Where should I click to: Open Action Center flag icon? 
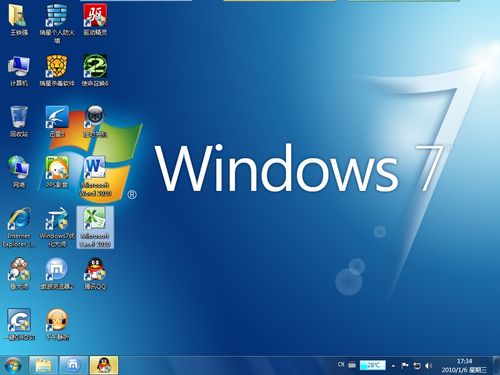(x=405, y=366)
